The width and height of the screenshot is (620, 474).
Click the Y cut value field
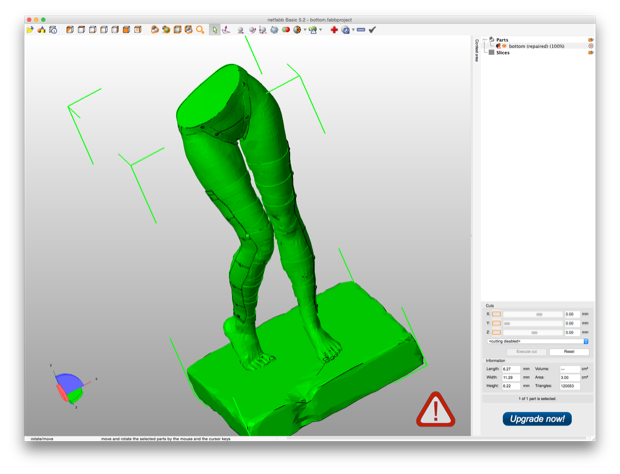coord(572,323)
